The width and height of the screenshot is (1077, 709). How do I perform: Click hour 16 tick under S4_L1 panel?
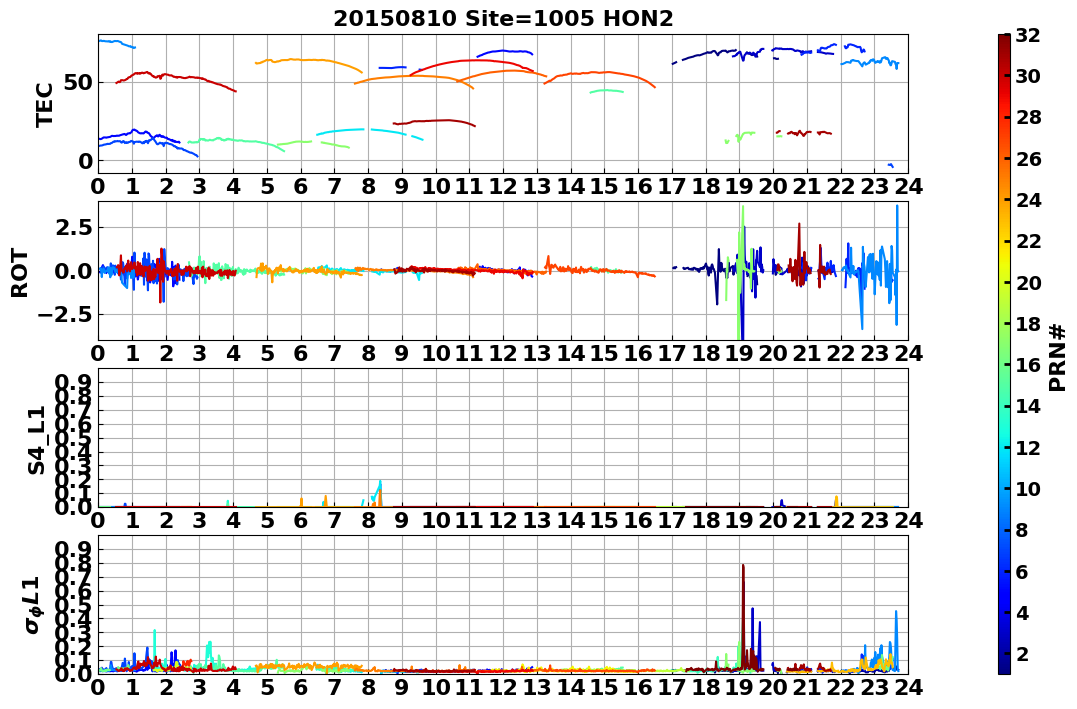[x=638, y=520]
